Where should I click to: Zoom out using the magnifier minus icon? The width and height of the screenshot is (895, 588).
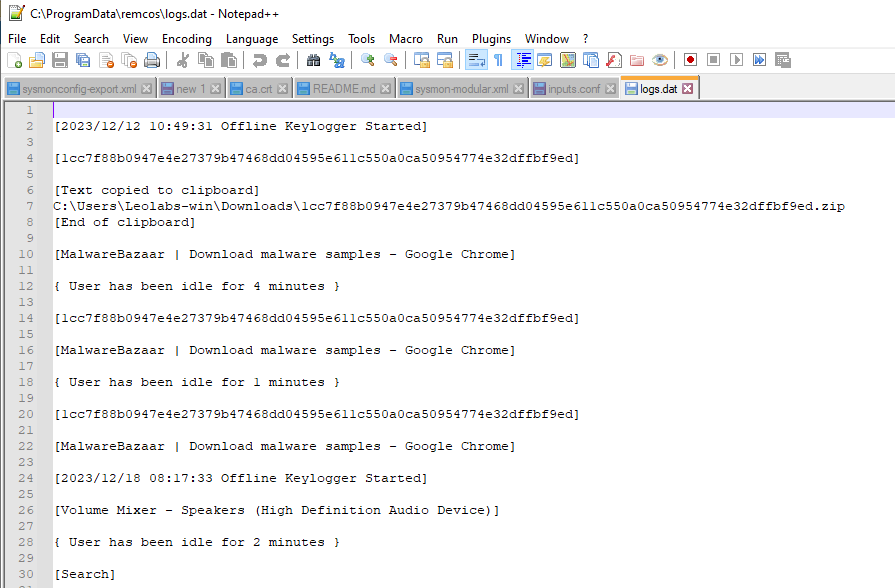(390, 60)
